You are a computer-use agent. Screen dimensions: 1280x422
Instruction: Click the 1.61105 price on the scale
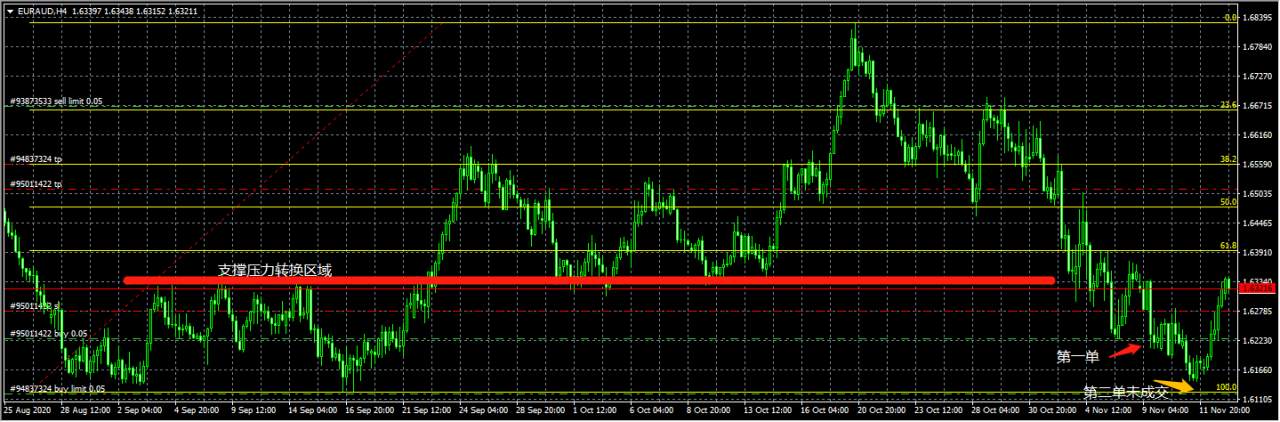(x=1258, y=399)
